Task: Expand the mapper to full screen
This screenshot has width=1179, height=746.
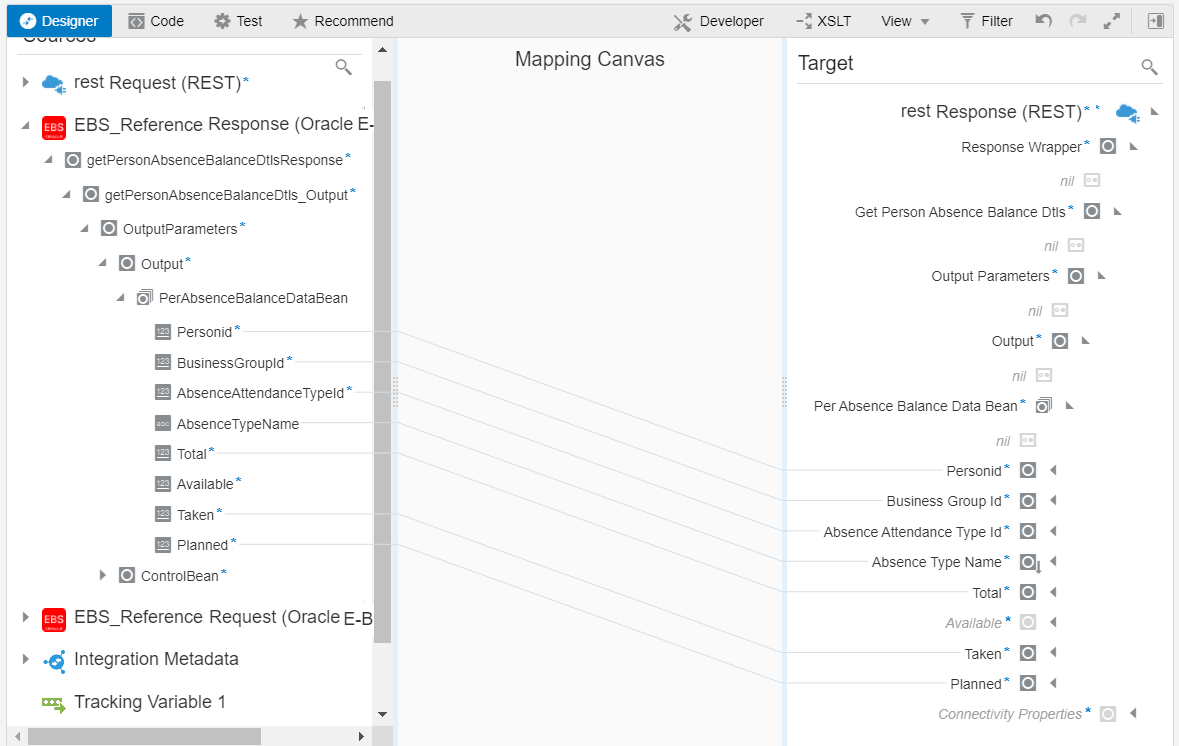Action: pyautogui.click(x=1112, y=20)
